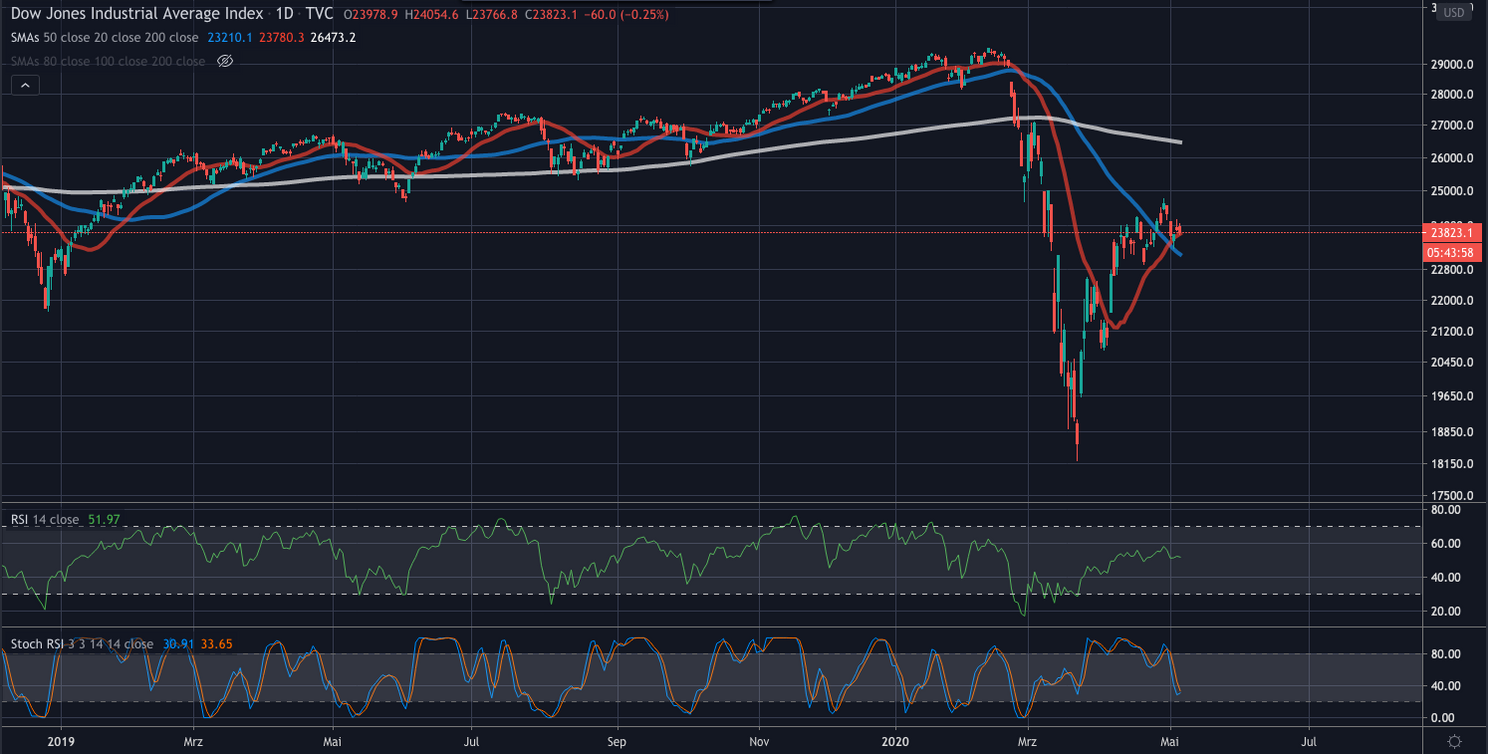This screenshot has width=1488, height=754.
Task: Click the low price value L23766.8
Action: pos(491,15)
